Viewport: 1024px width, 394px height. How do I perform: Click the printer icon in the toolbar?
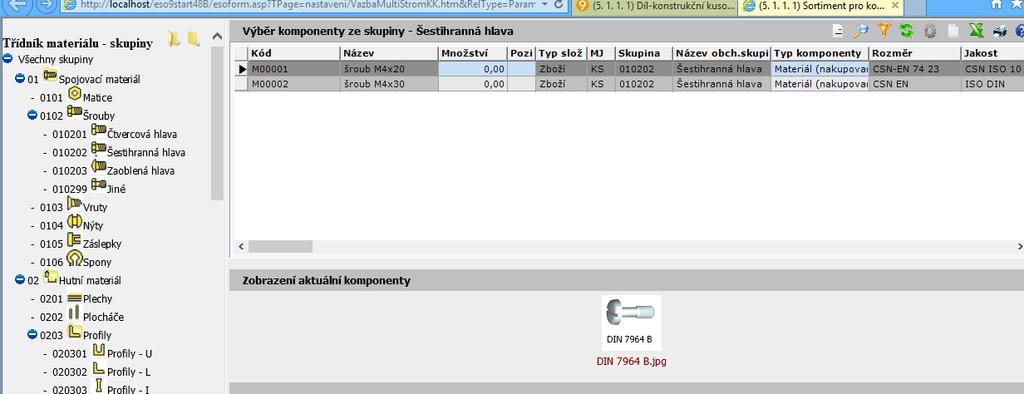999,31
